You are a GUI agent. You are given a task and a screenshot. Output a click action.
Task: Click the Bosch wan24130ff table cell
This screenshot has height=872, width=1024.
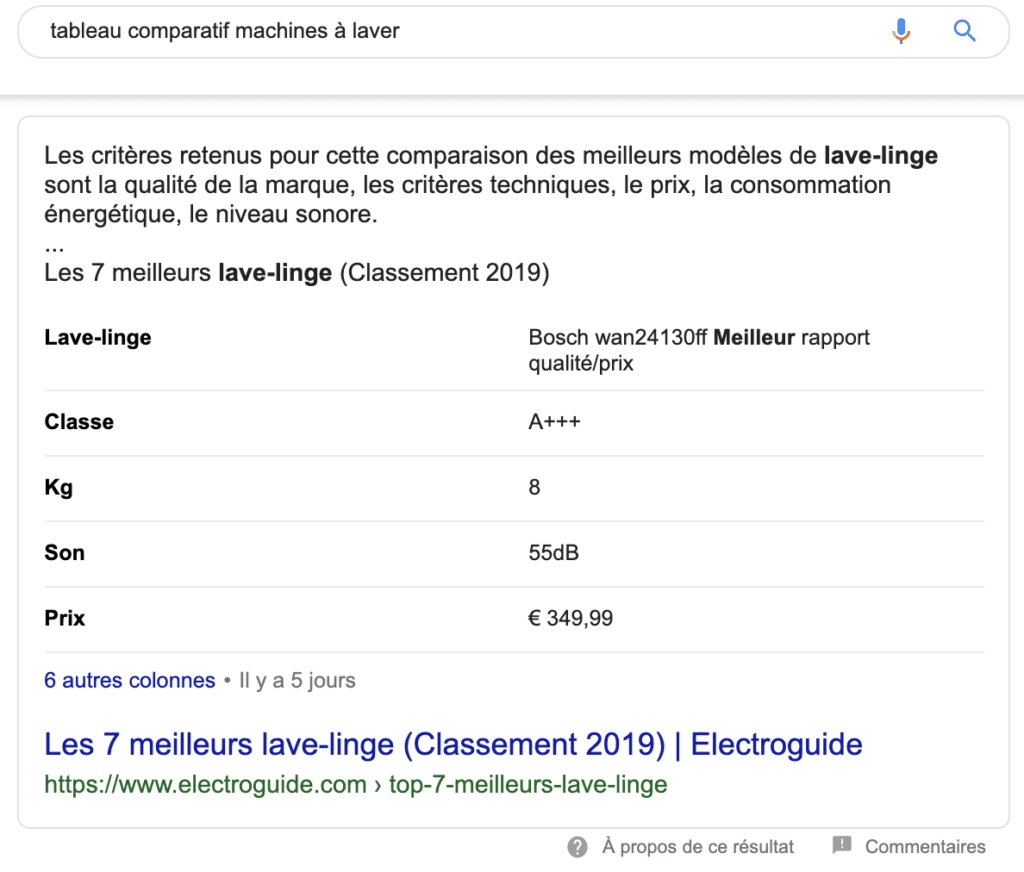(x=699, y=350)
